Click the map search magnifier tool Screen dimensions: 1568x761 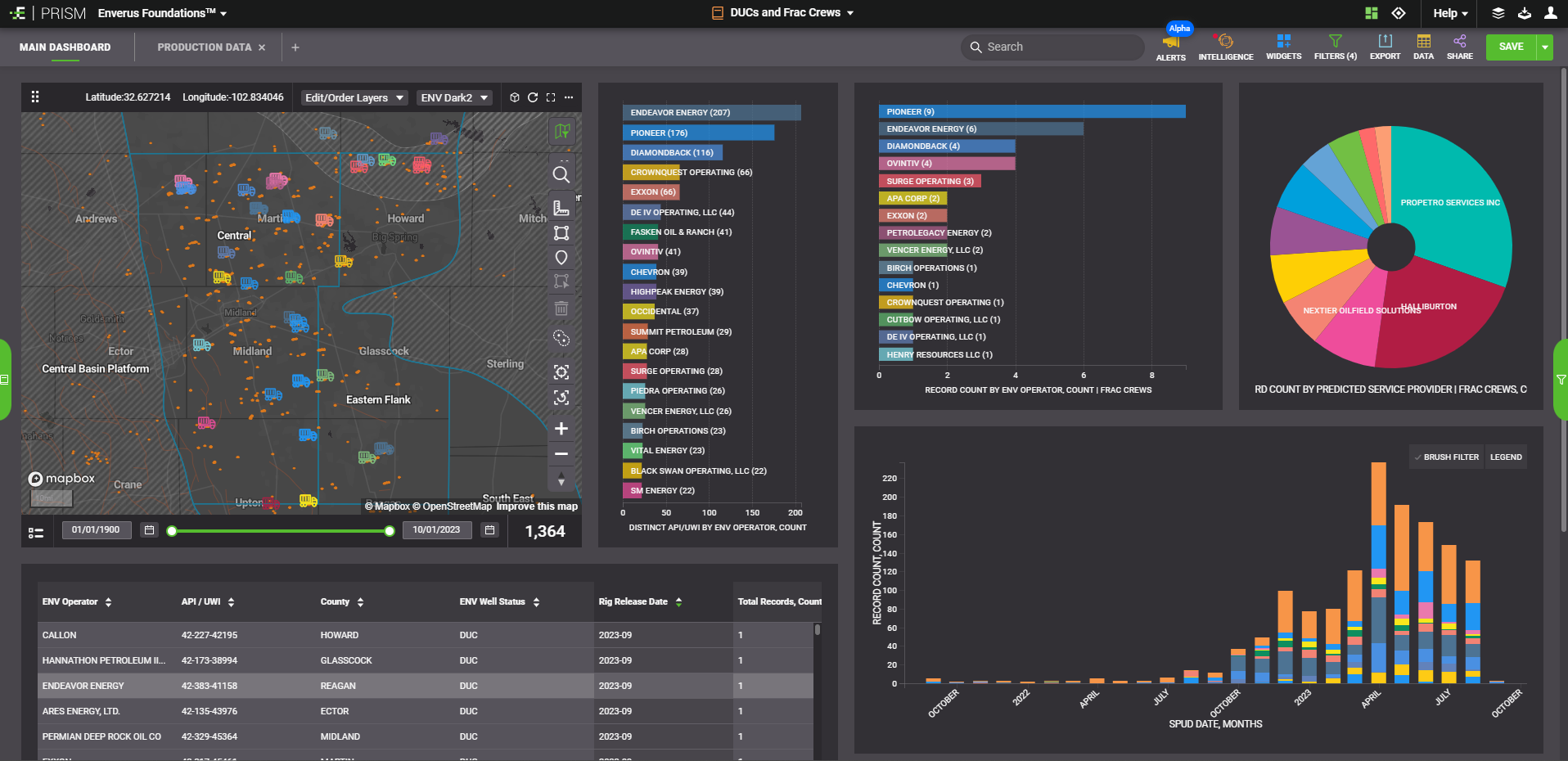coord(561,174)
